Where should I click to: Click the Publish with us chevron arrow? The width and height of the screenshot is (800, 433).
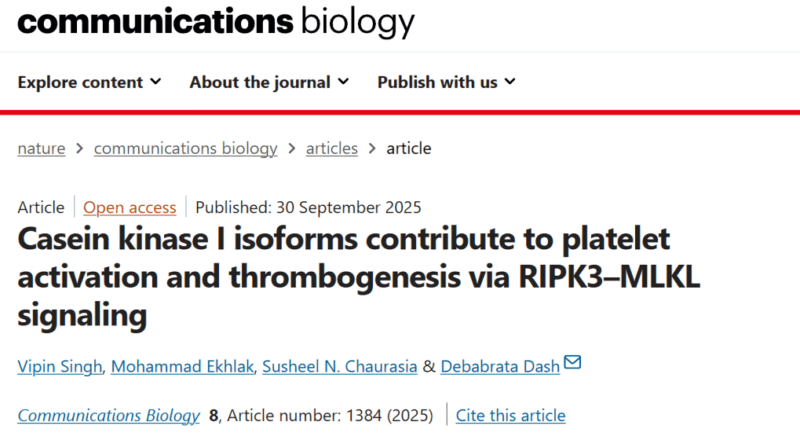[509, 82]
